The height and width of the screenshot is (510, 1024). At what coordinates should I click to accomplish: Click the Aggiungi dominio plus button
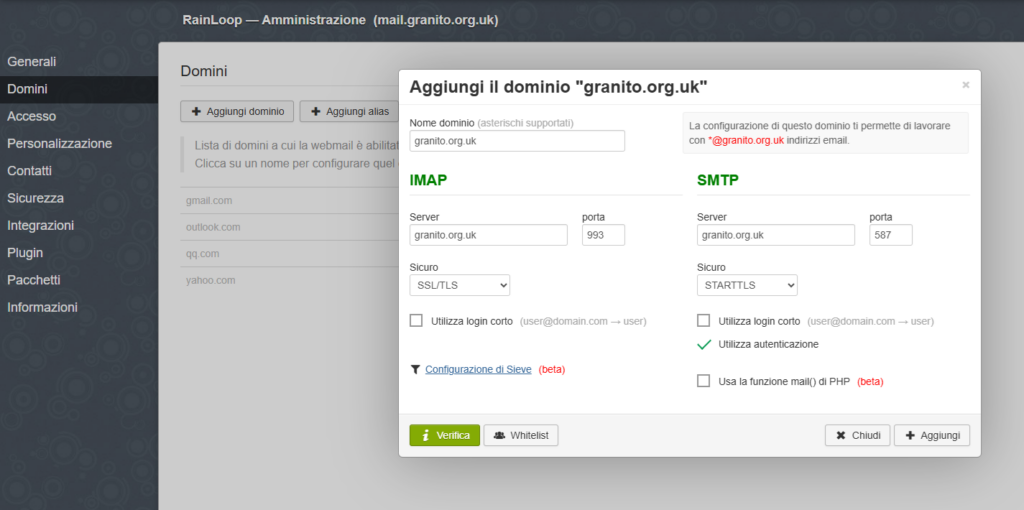tap(237, 111)
